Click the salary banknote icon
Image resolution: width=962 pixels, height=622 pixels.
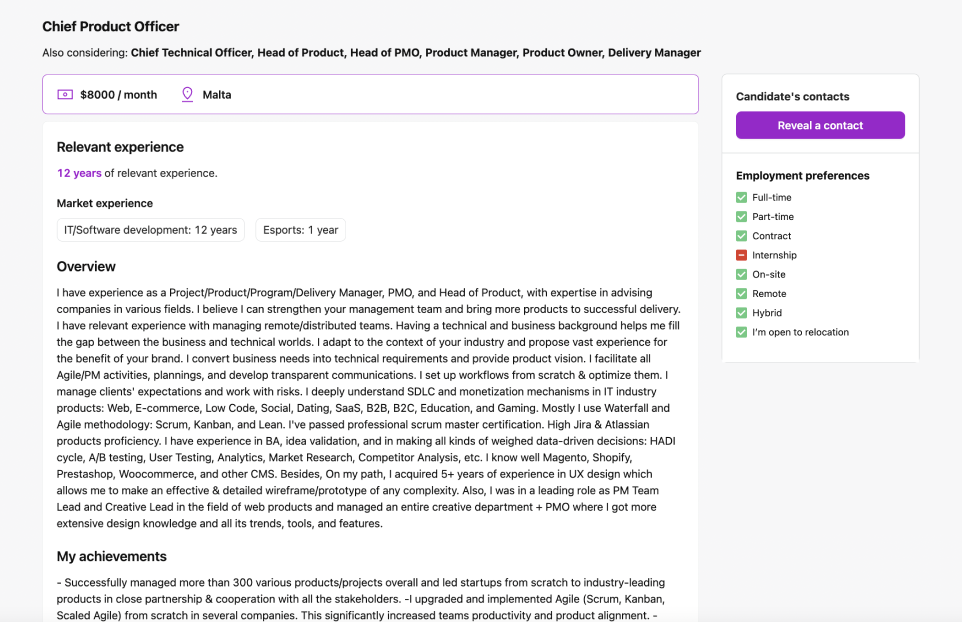coord(65,94)
